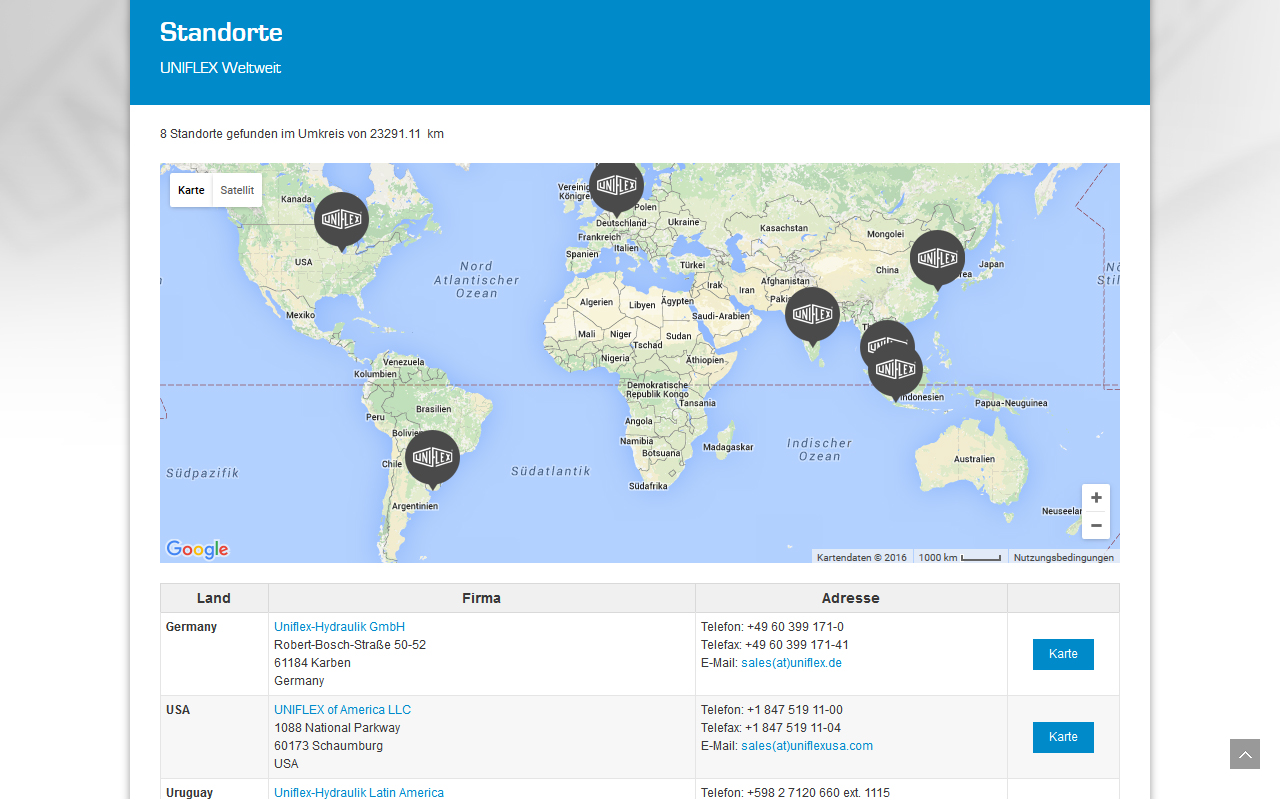Click the UNIFLEX Weltweit subtitle
Screen dimensions: 1280x800
(x=220, y=68)
